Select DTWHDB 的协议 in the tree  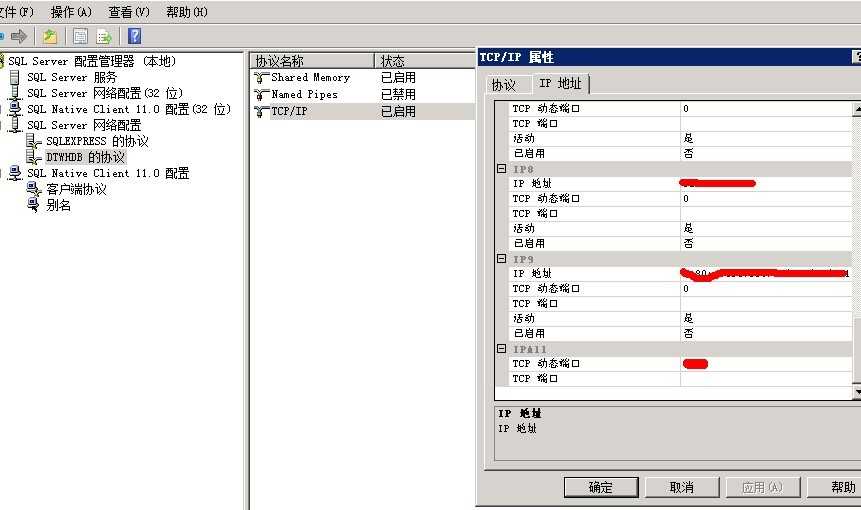pyautogui.click(x=86, y=157)
